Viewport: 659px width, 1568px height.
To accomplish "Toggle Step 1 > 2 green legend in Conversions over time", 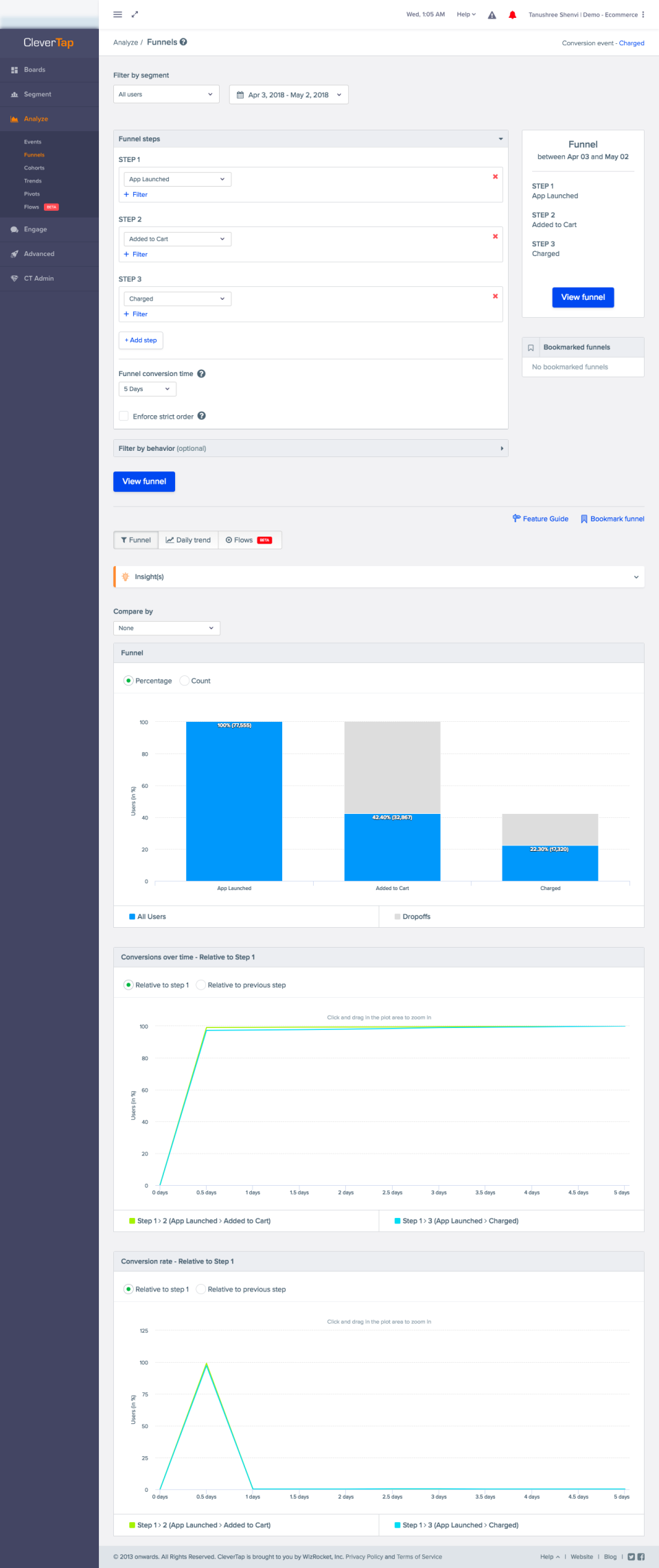I will pyautogui.click(x=132, y=1221).
